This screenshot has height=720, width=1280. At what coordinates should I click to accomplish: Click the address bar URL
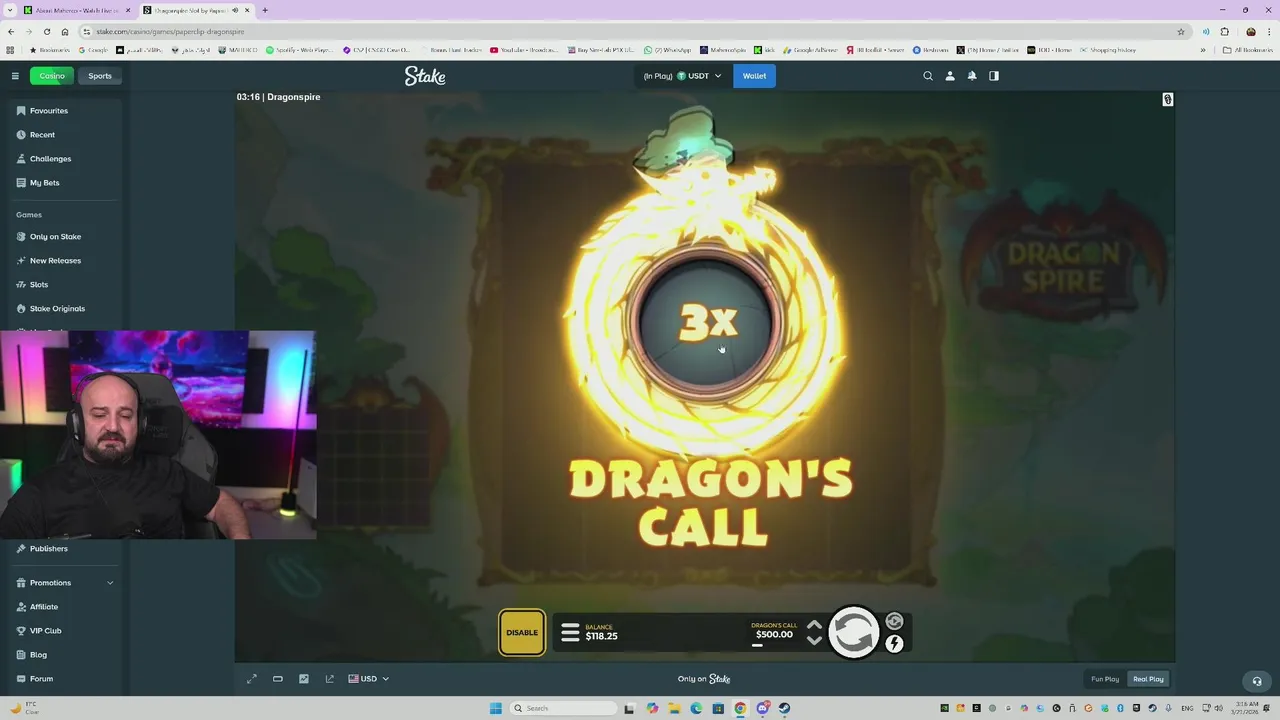[170, 32]
